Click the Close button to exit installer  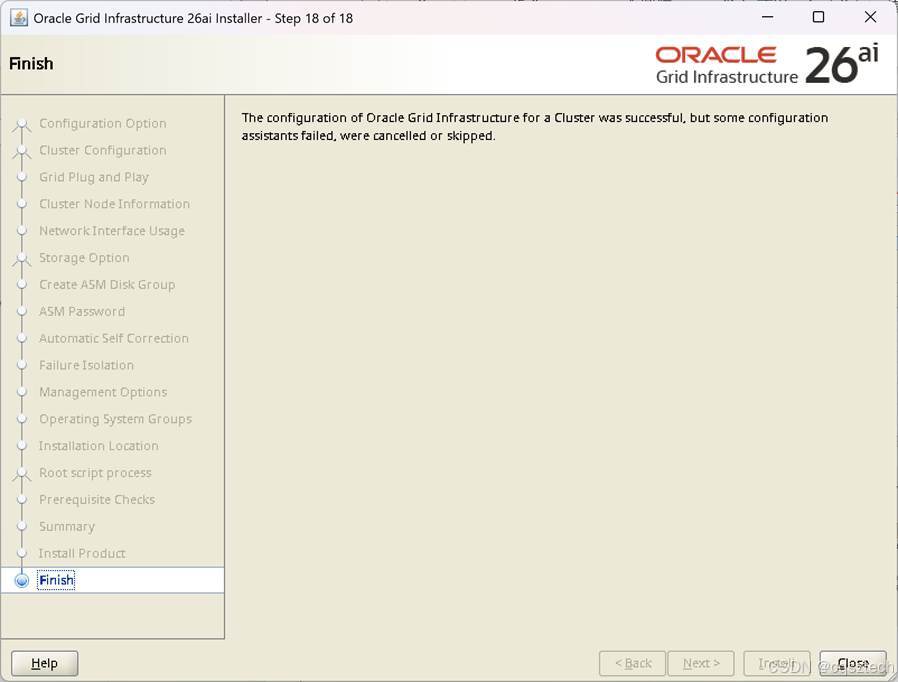click(x=853, y=663)
